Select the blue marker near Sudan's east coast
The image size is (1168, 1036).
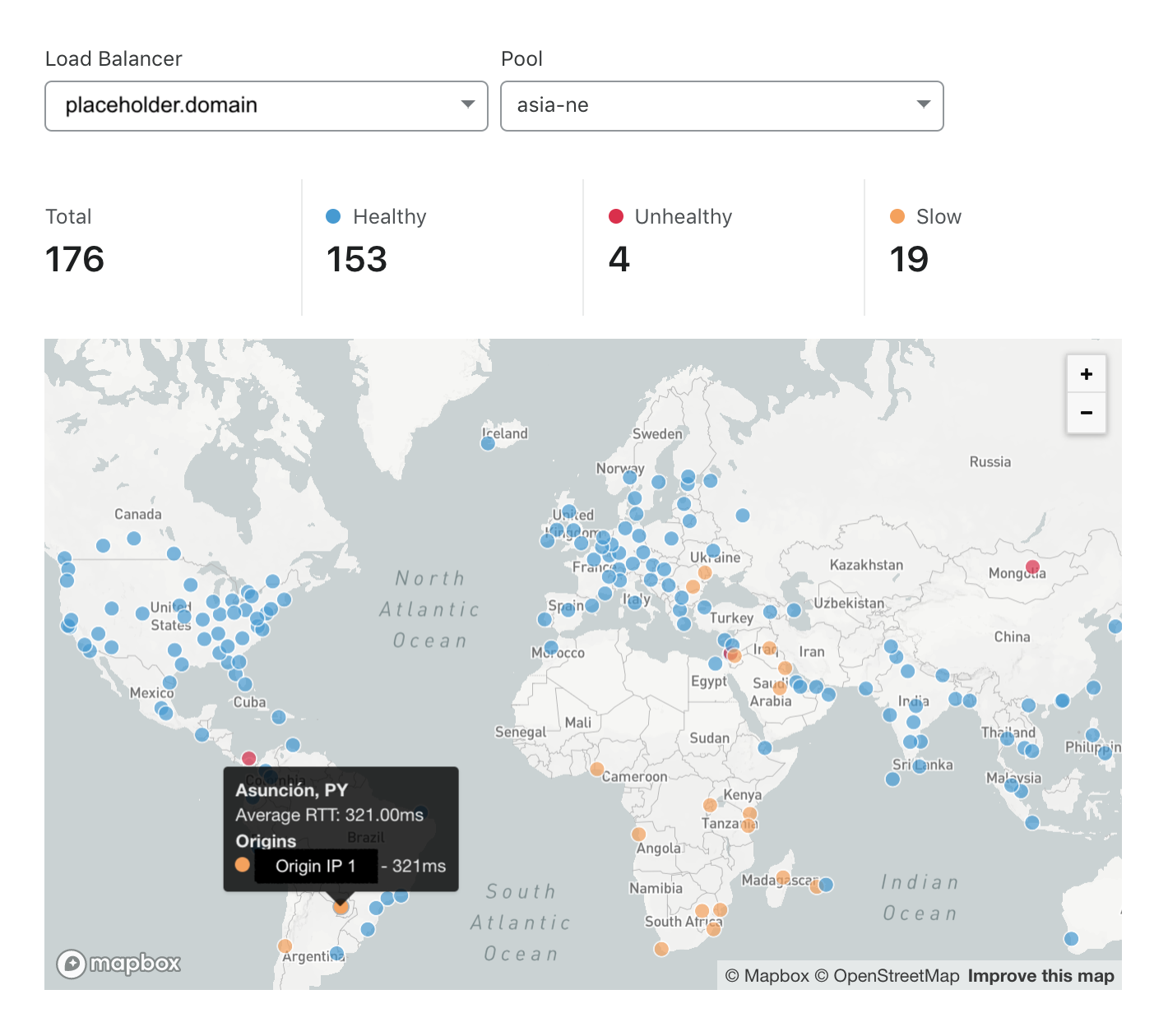[765, 747]
